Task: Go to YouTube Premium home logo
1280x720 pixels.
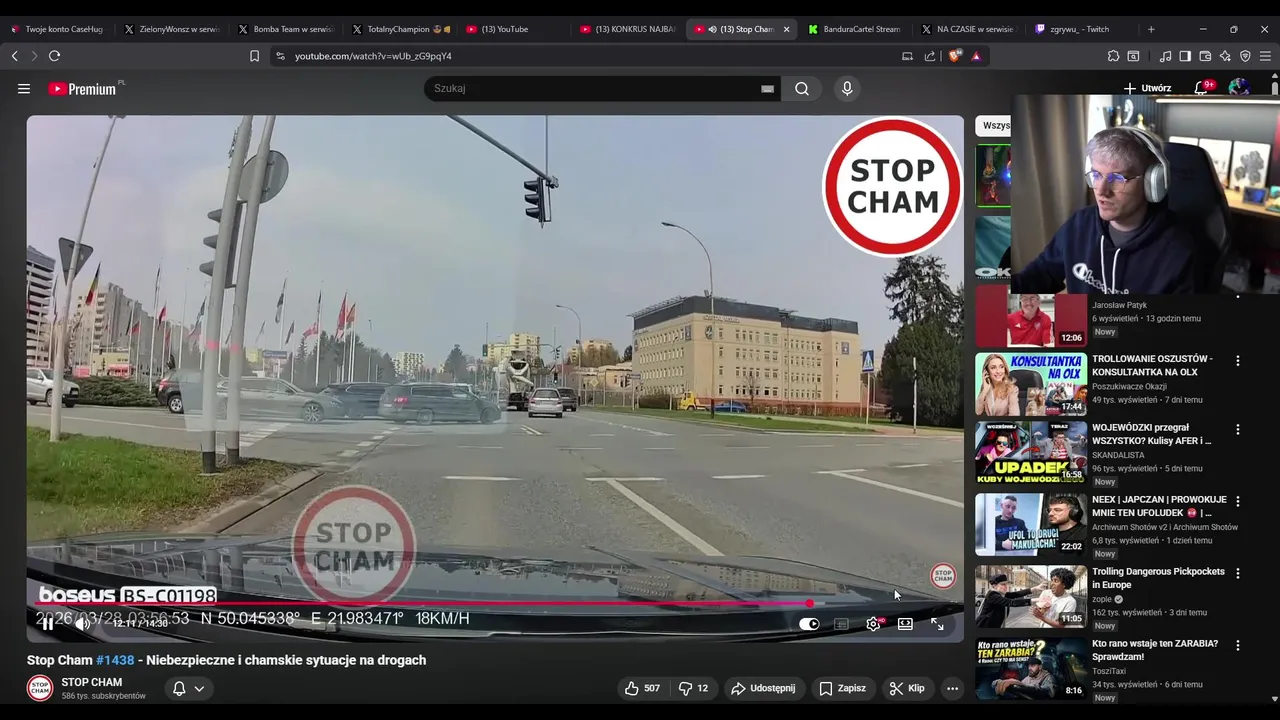Action: coord(82,88)
